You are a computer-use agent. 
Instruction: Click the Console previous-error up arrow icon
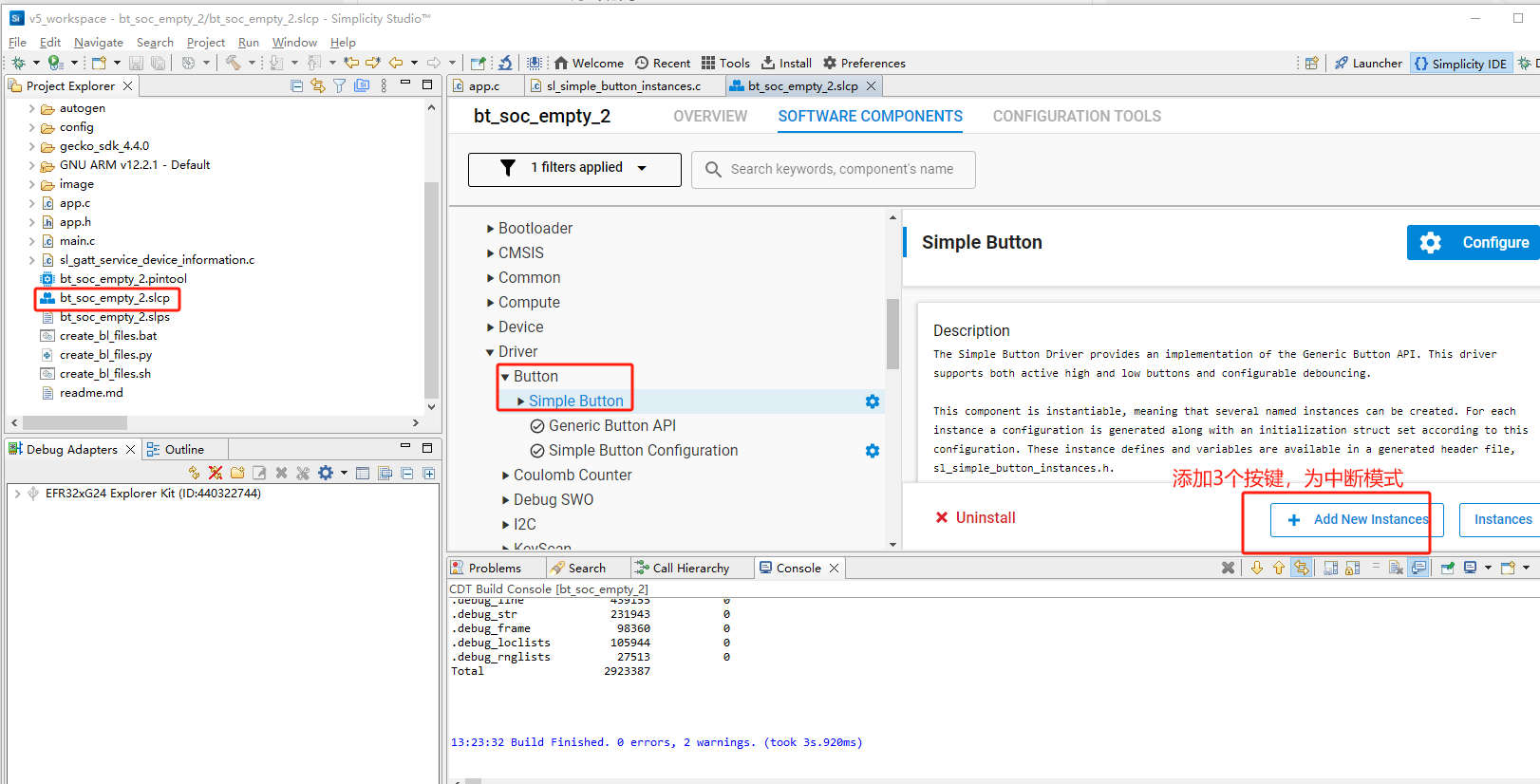[x=1279, y=568]
